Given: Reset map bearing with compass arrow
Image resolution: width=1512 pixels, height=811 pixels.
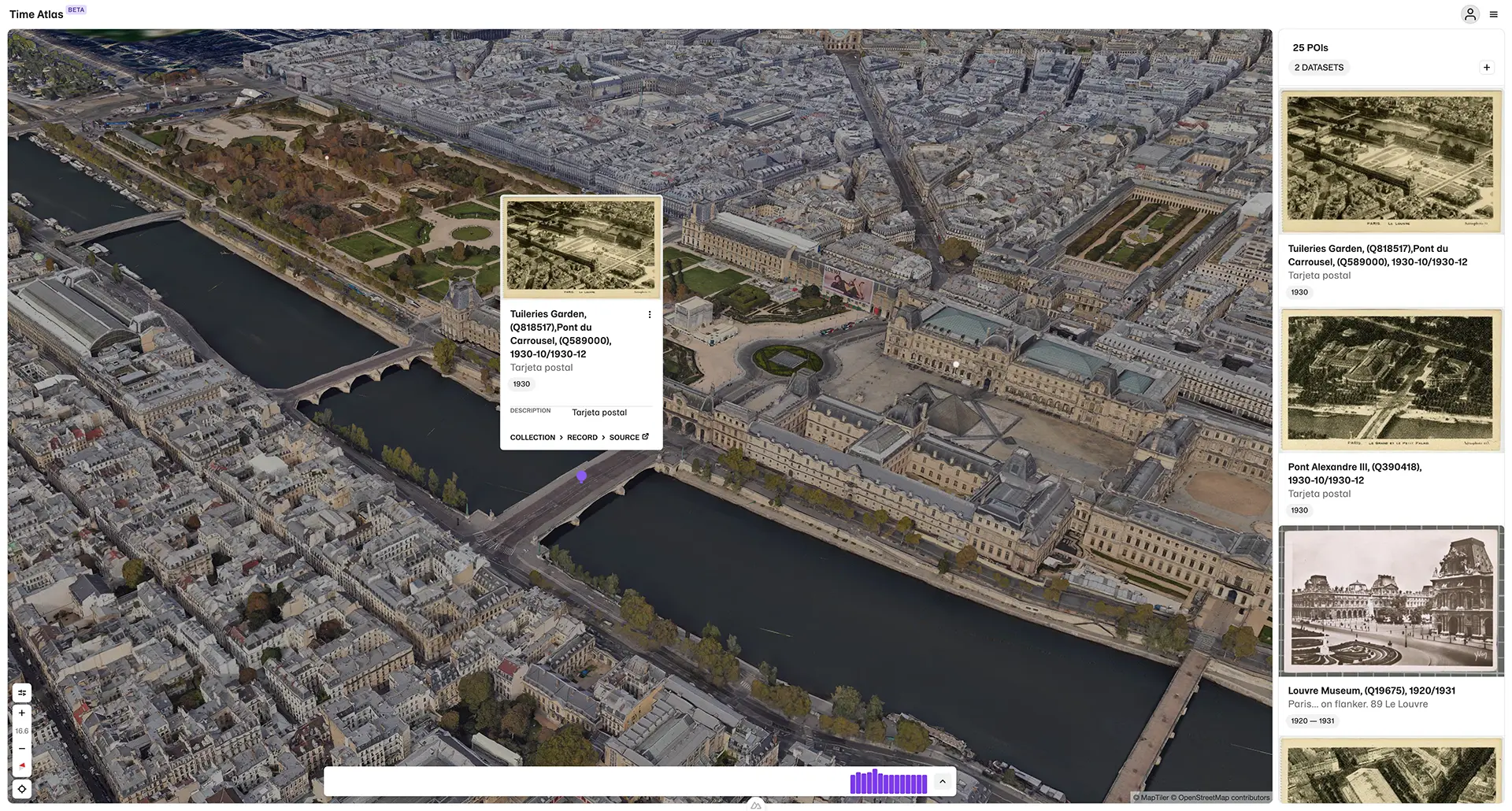Looking at the screenshot, I should pyautogui.click(x=22, y=766).
